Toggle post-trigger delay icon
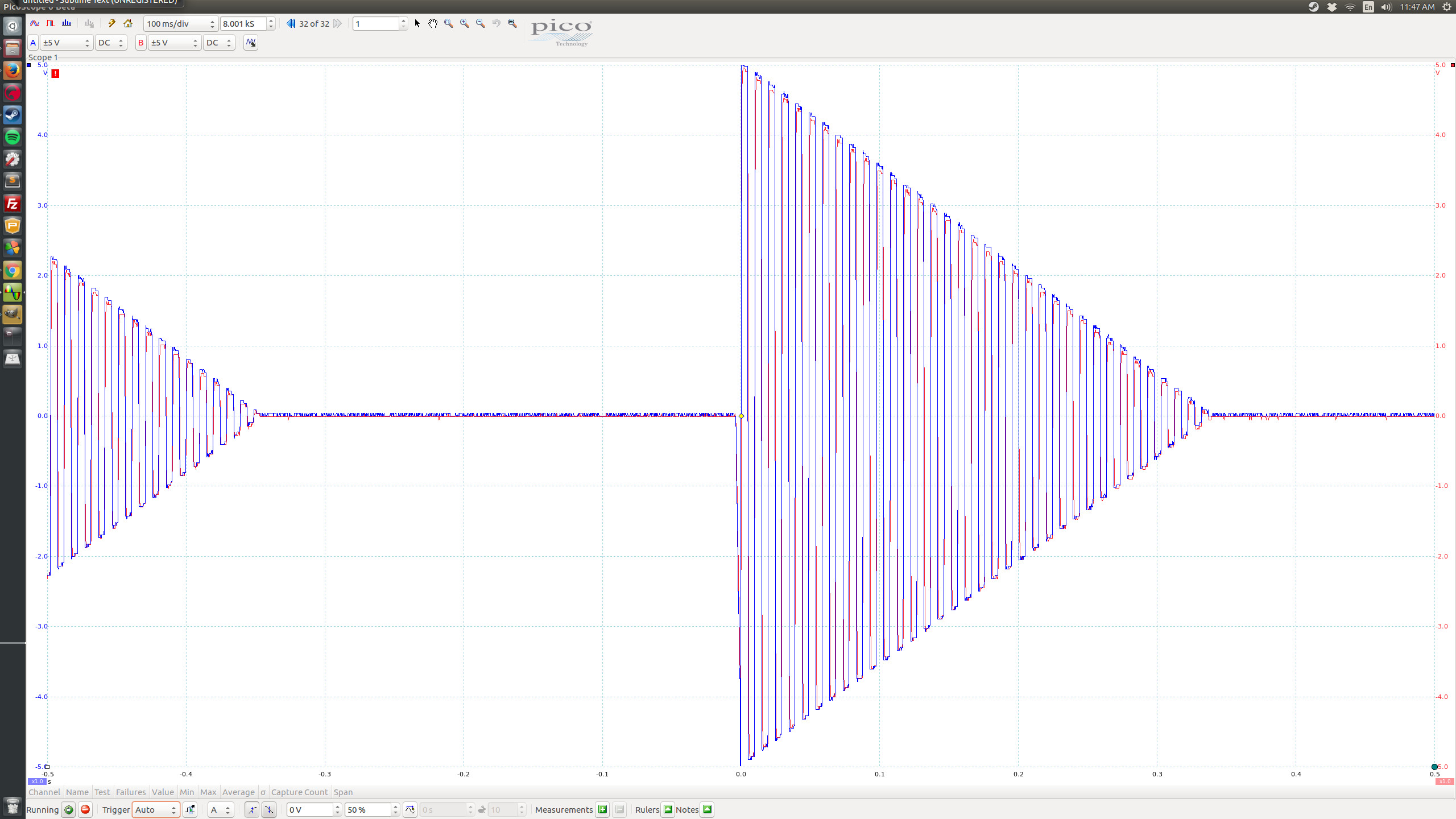 coord(410,809)
